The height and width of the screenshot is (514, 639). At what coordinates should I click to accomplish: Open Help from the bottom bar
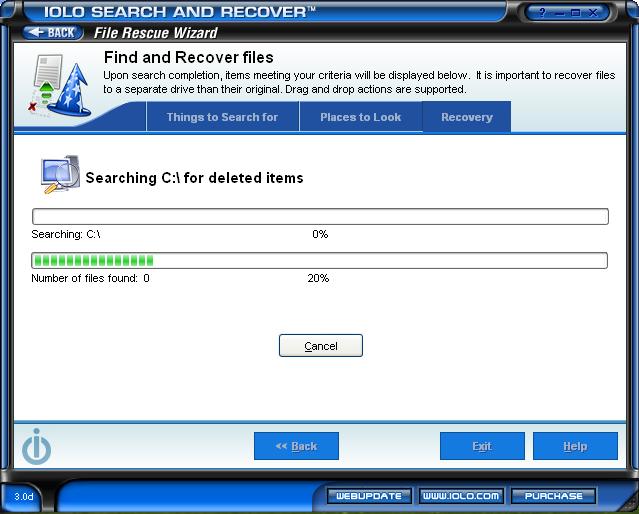coord(575,446)
